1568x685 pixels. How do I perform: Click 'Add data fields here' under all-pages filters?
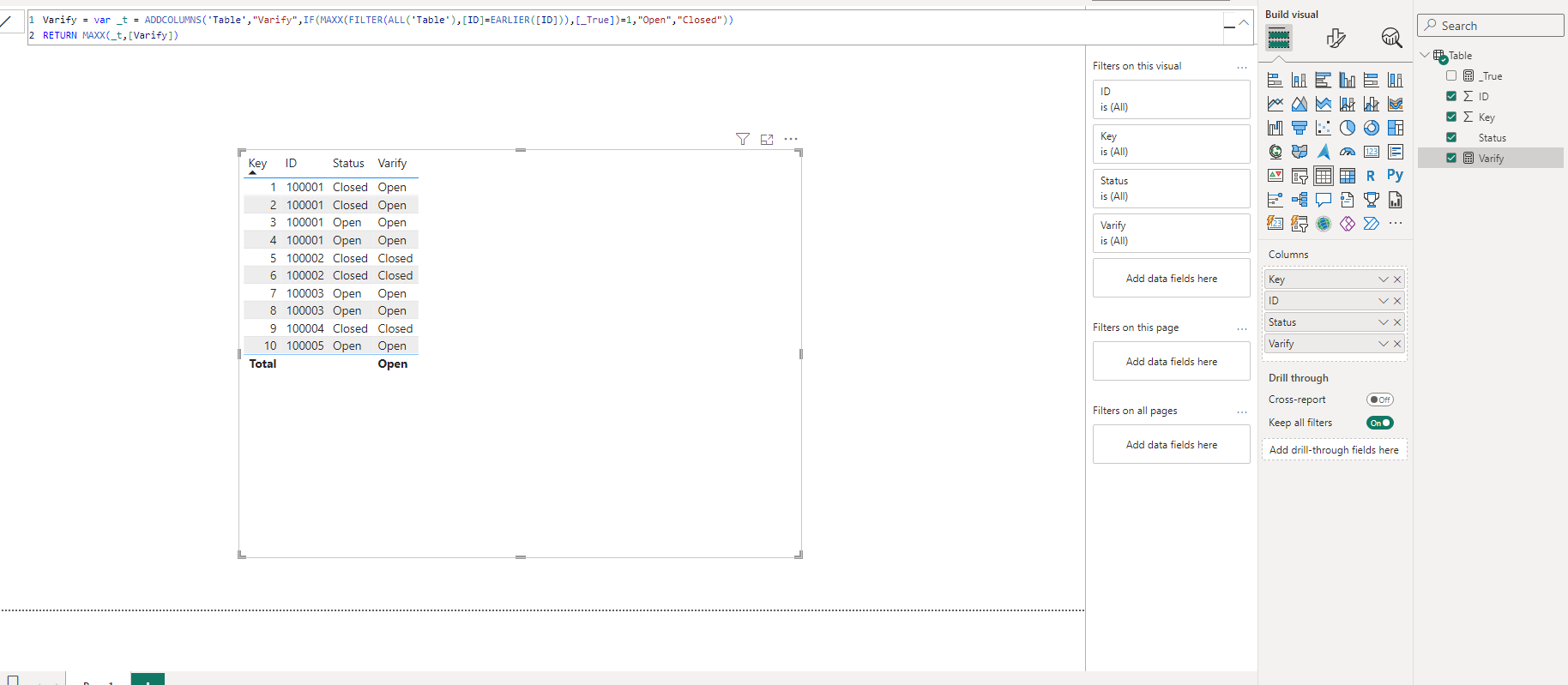pos(1171,445)
